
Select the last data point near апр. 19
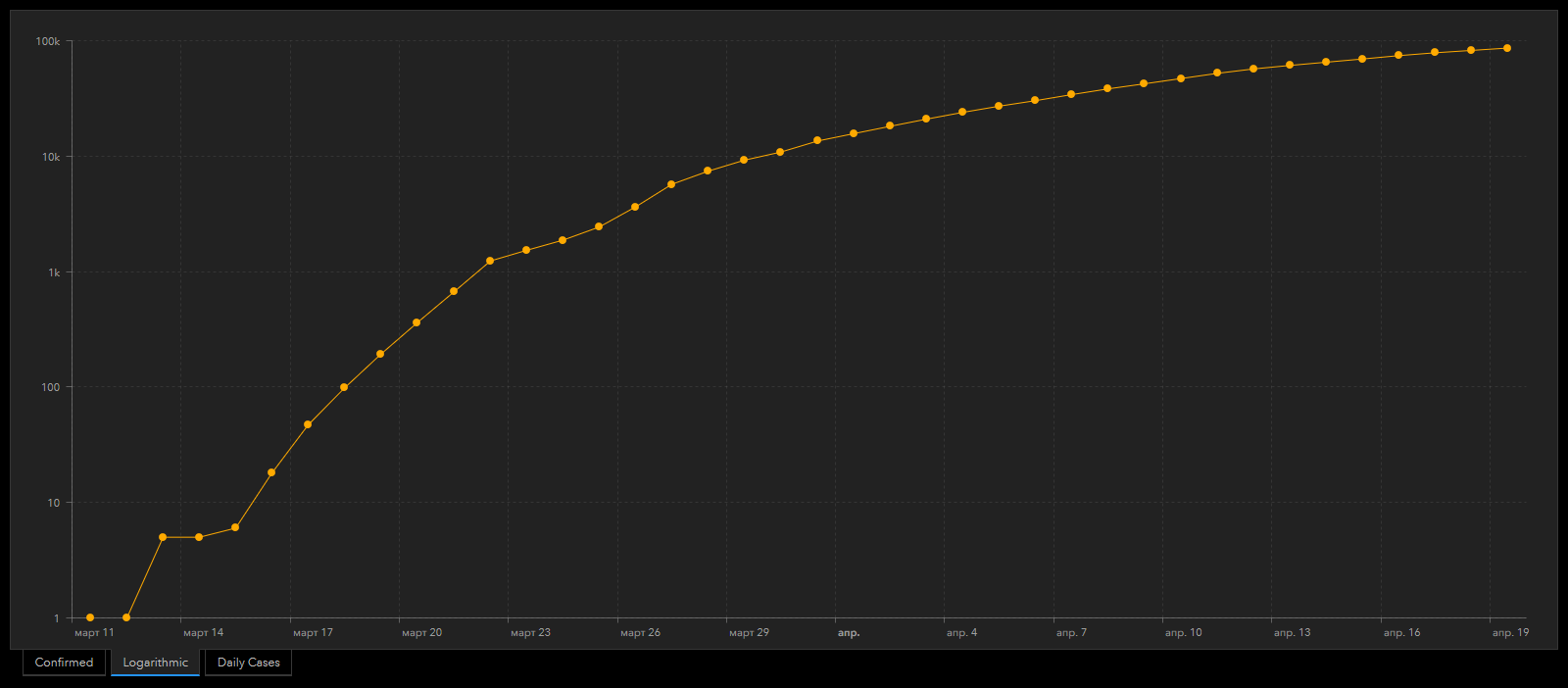pos(1507,48)
